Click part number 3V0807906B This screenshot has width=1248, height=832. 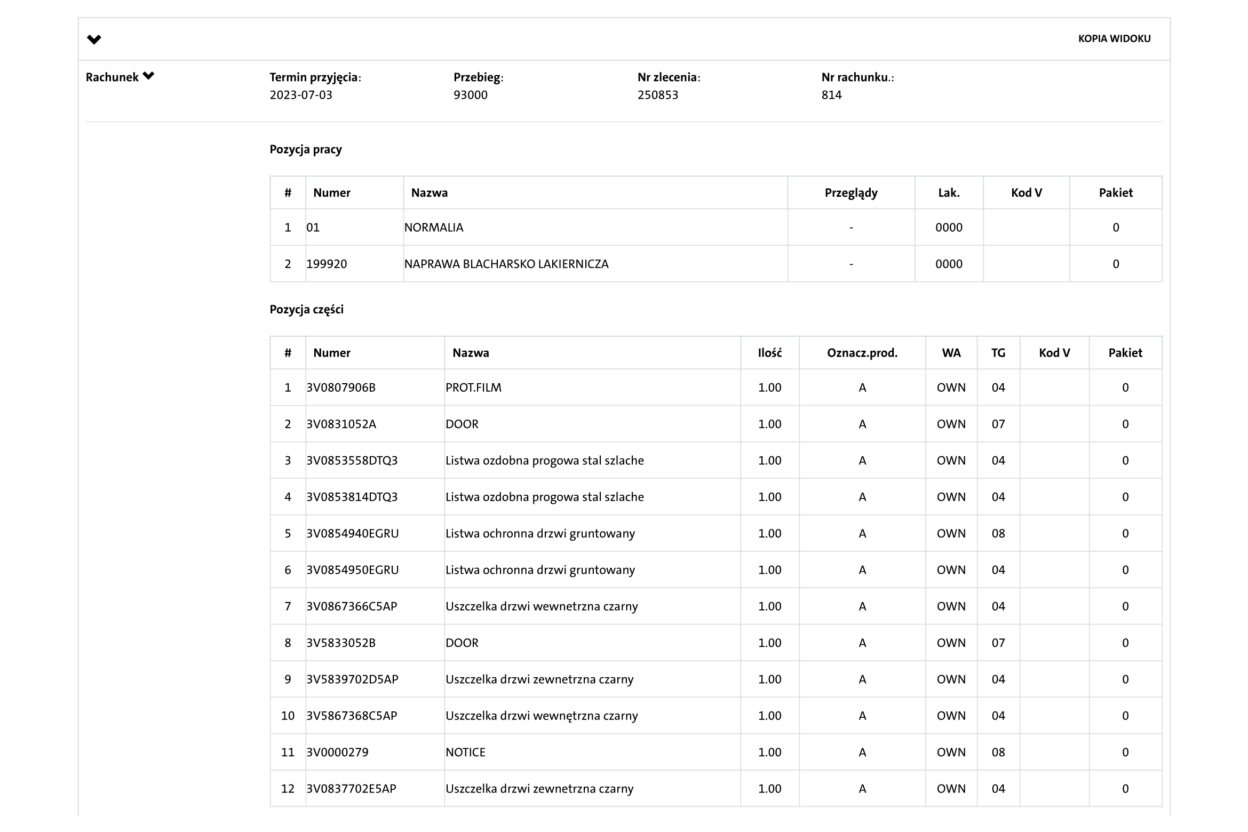(x=341, y=387)
